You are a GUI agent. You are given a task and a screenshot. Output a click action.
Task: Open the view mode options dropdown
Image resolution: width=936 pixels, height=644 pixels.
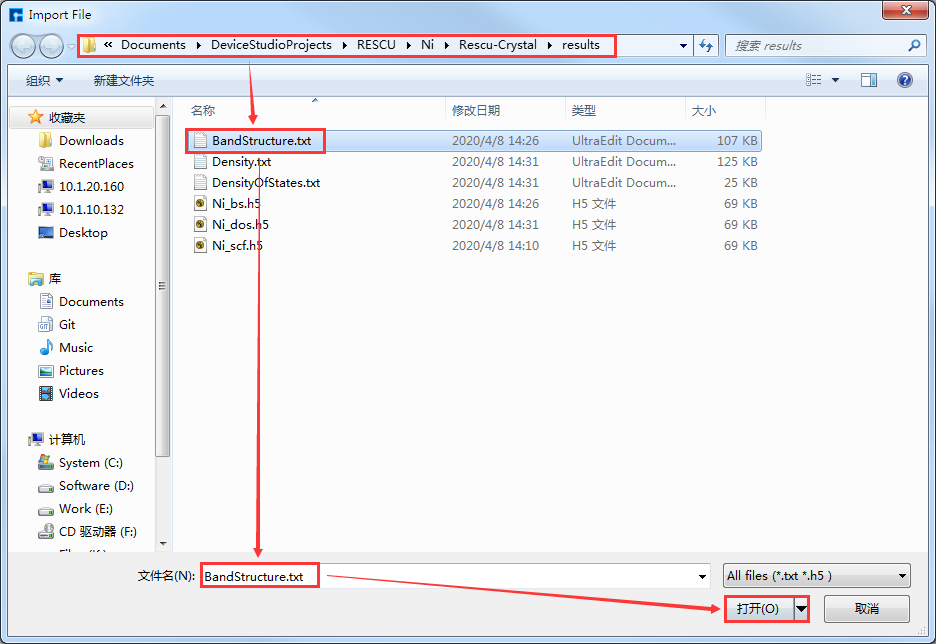click(836, 80)
